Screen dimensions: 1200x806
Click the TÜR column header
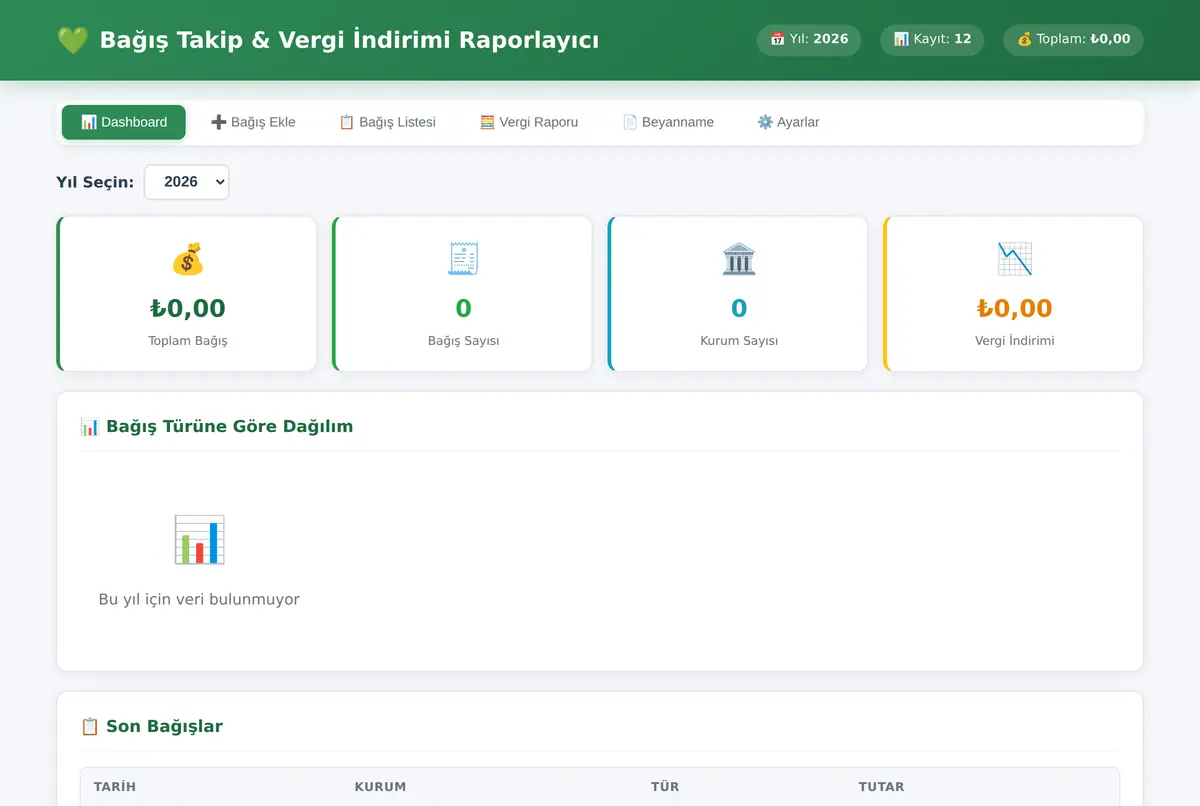pos(665,787)
